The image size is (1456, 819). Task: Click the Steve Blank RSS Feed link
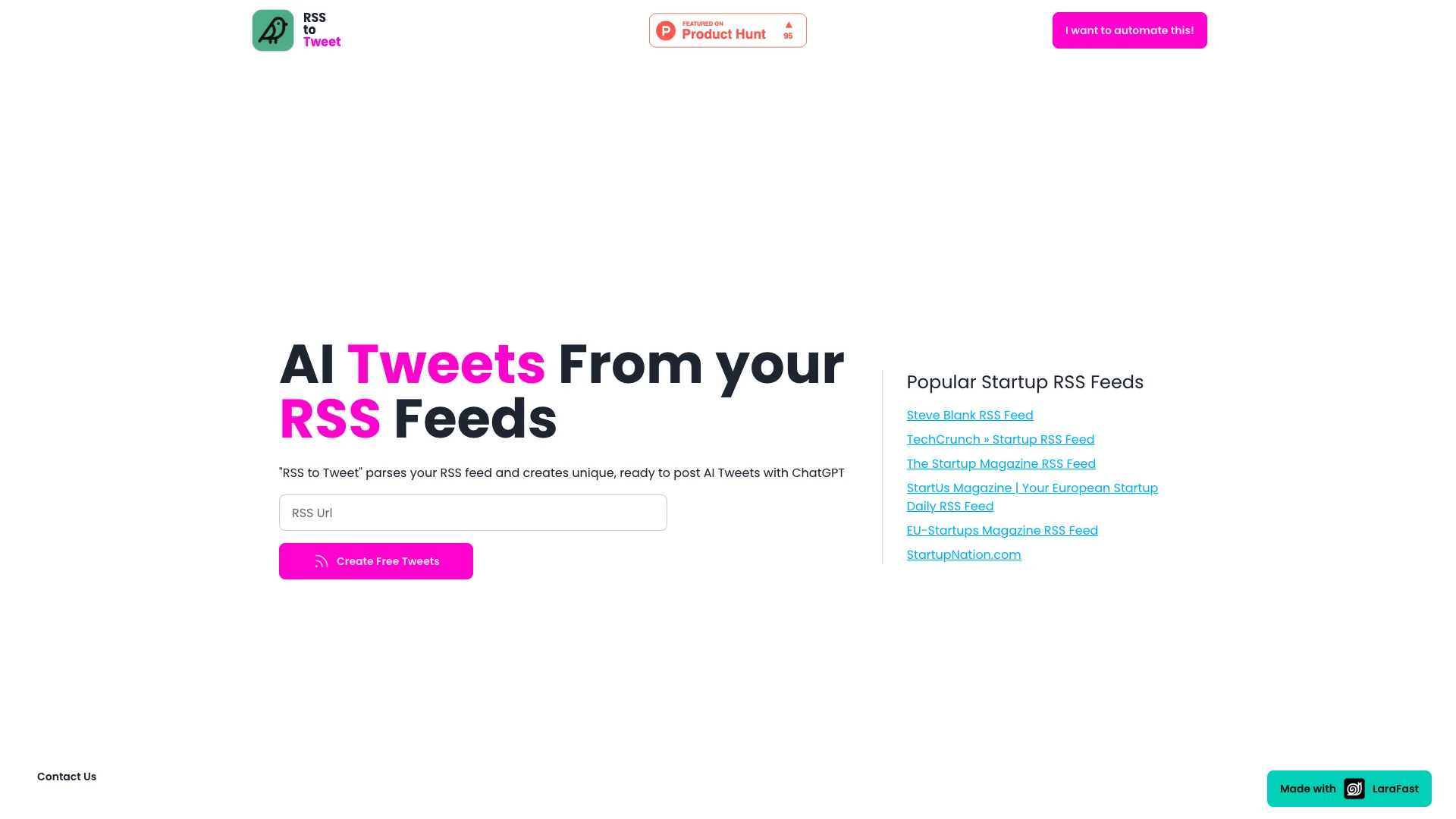click(x=969, y=415)
